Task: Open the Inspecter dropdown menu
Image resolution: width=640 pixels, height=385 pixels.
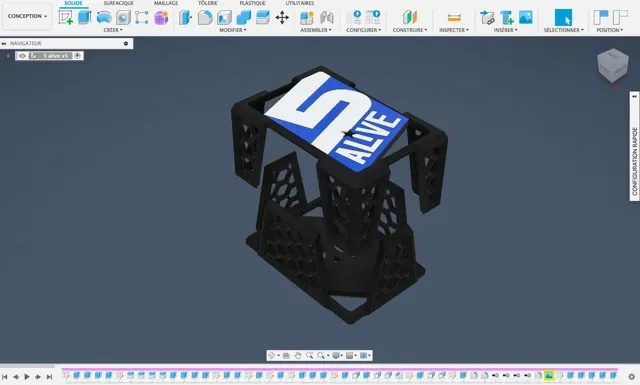Action: pos(454,30)
